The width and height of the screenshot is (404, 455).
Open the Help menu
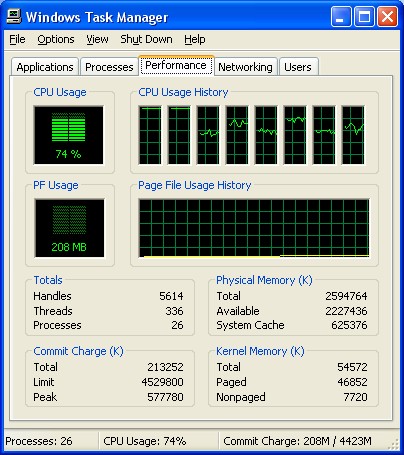[195, 39]
